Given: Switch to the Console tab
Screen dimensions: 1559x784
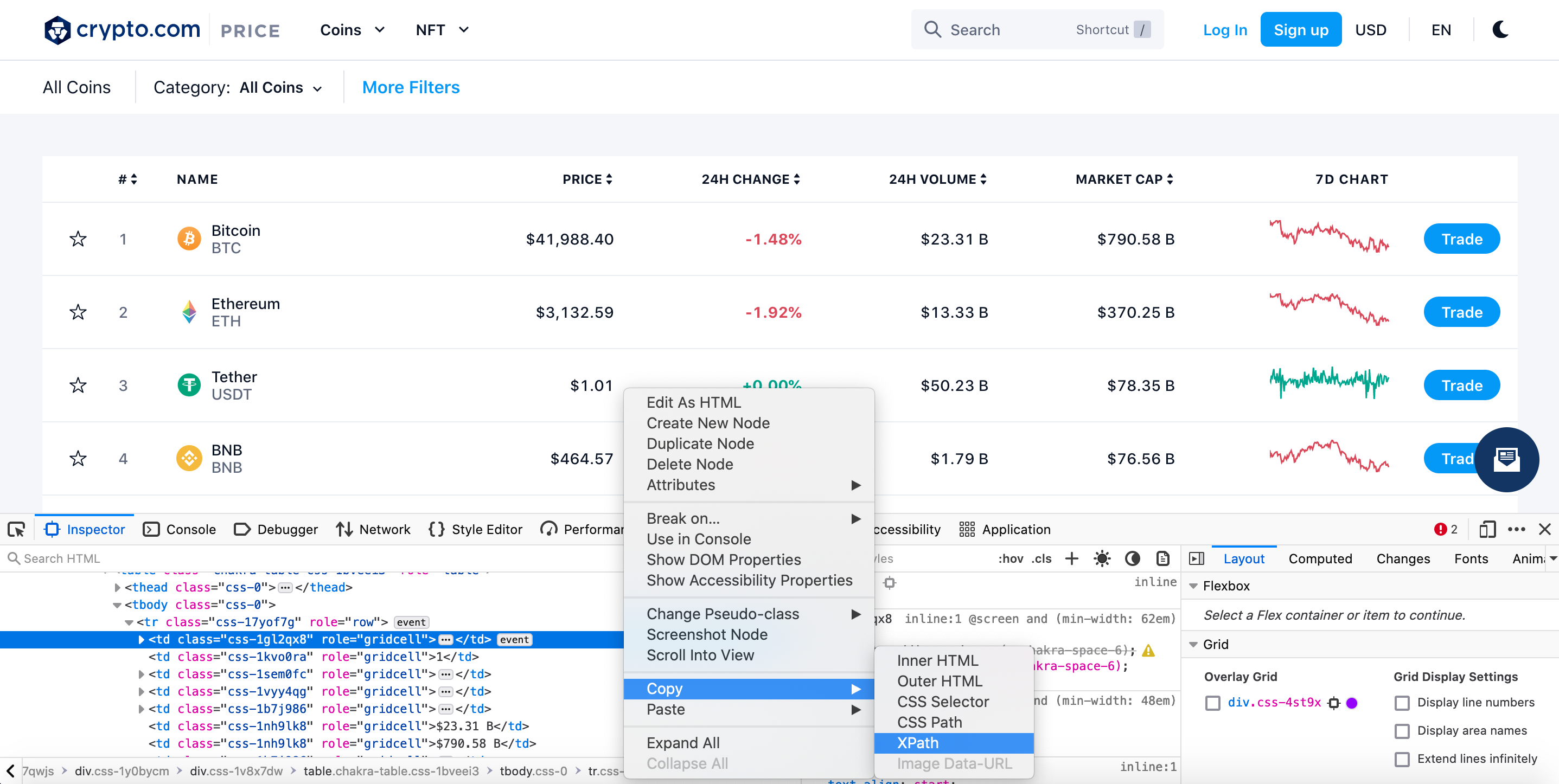Looking at the screenshot, I should point(180,529).
